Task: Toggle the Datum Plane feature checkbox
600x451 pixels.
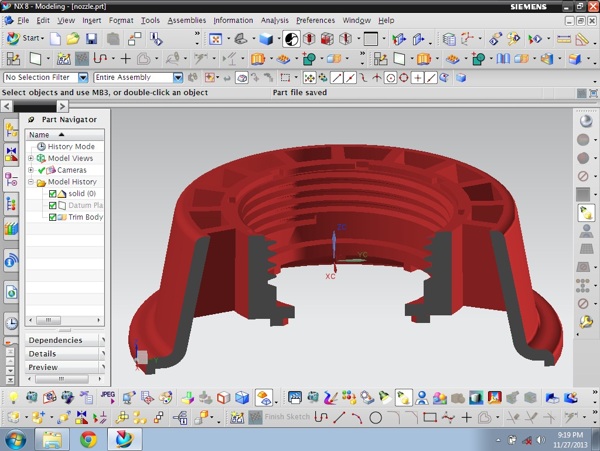Action: (x=52, y=205)
